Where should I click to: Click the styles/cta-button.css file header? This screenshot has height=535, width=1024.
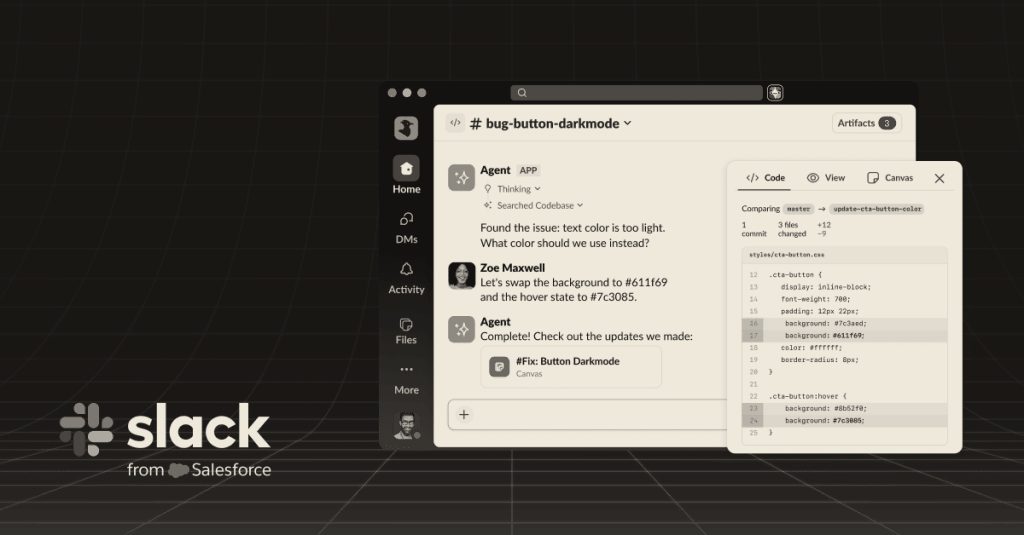click(x=844, y=255)
